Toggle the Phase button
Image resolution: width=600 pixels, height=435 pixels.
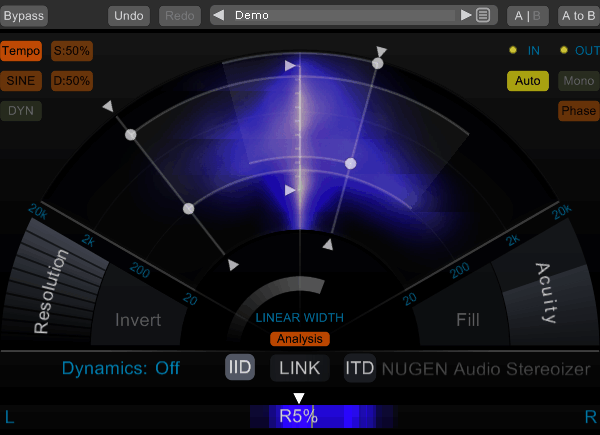[x=578, y=111]
